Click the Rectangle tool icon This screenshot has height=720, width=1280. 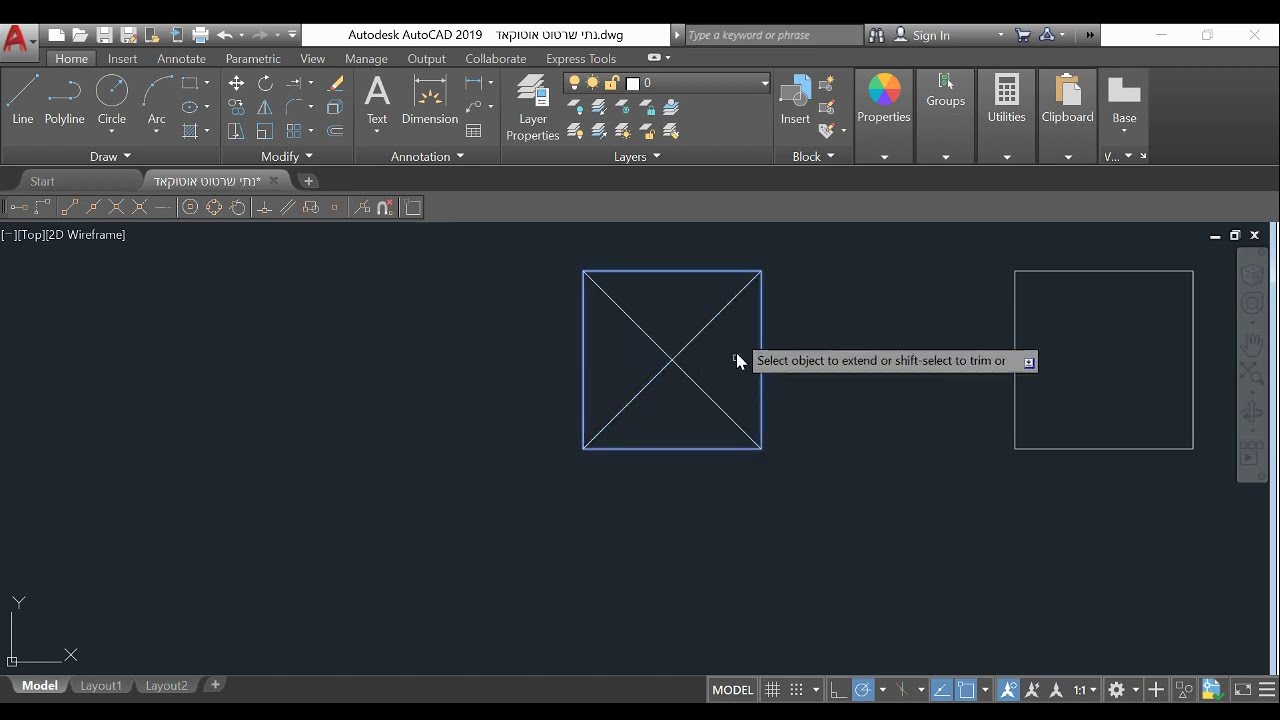(189, 83)
